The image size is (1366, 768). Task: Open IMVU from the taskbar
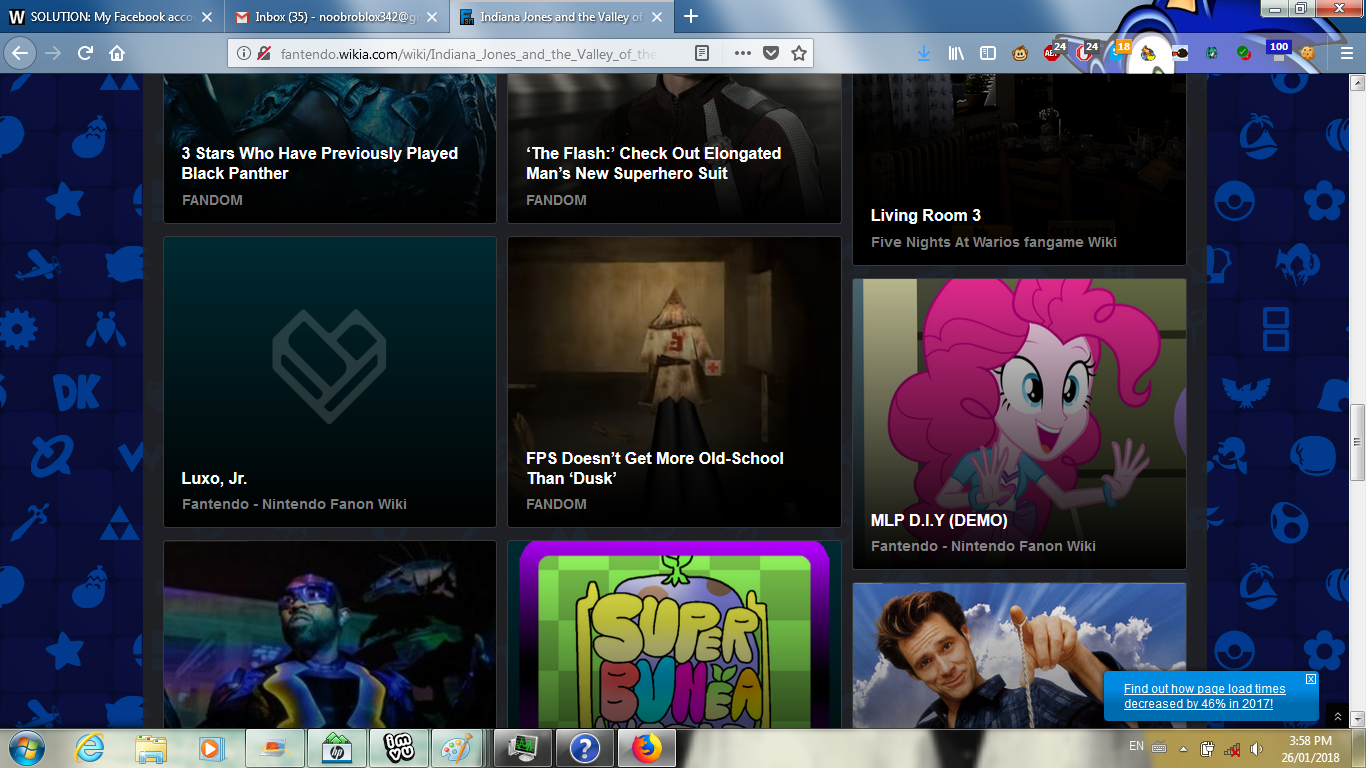pos(399,748)
